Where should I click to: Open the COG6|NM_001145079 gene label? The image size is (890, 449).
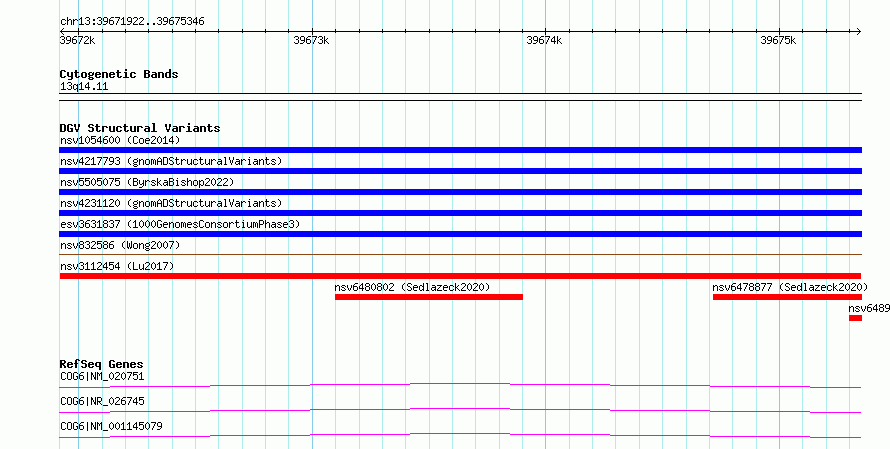point(111,426)
